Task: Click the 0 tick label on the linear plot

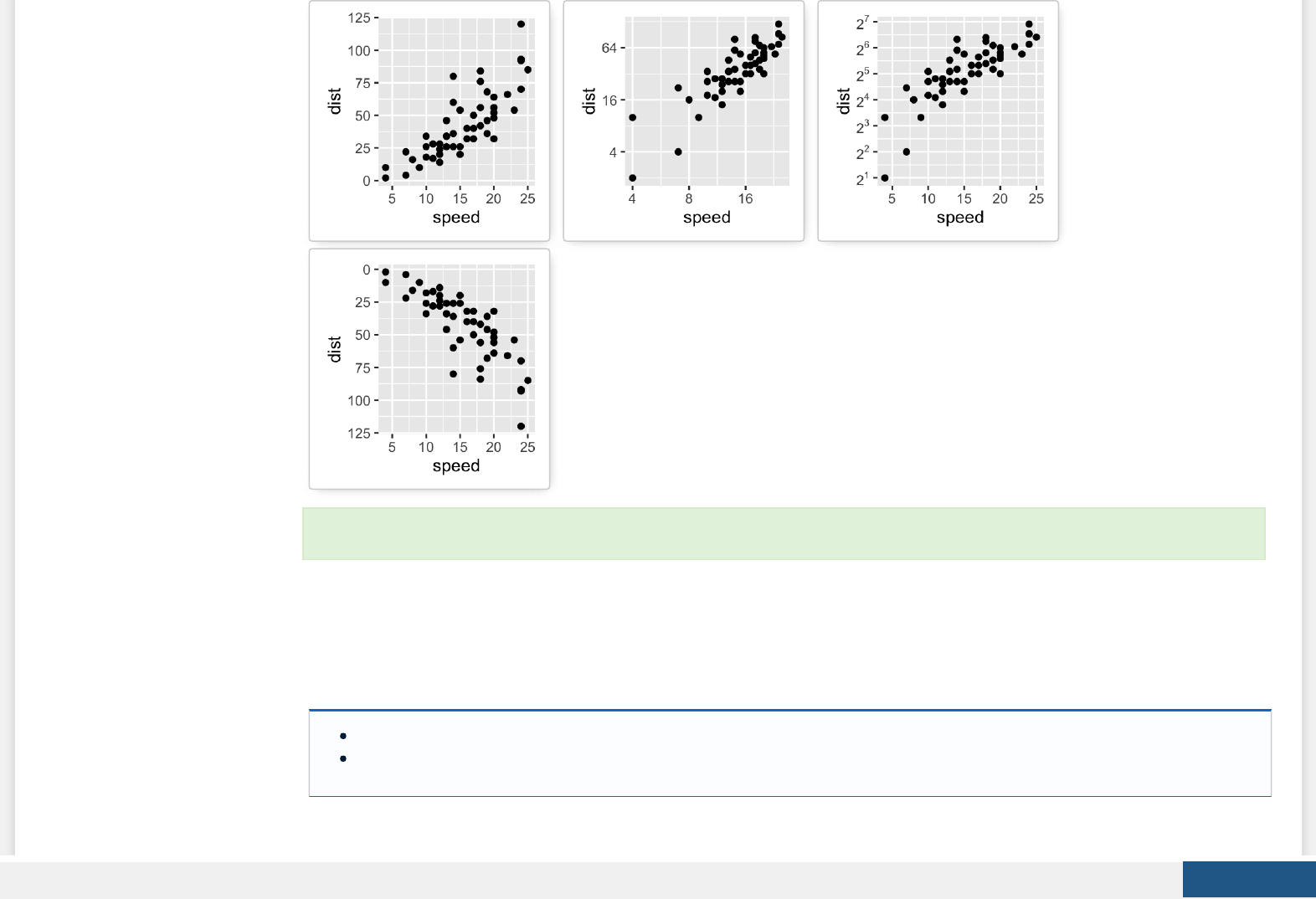Action: [x=366, y=181]
